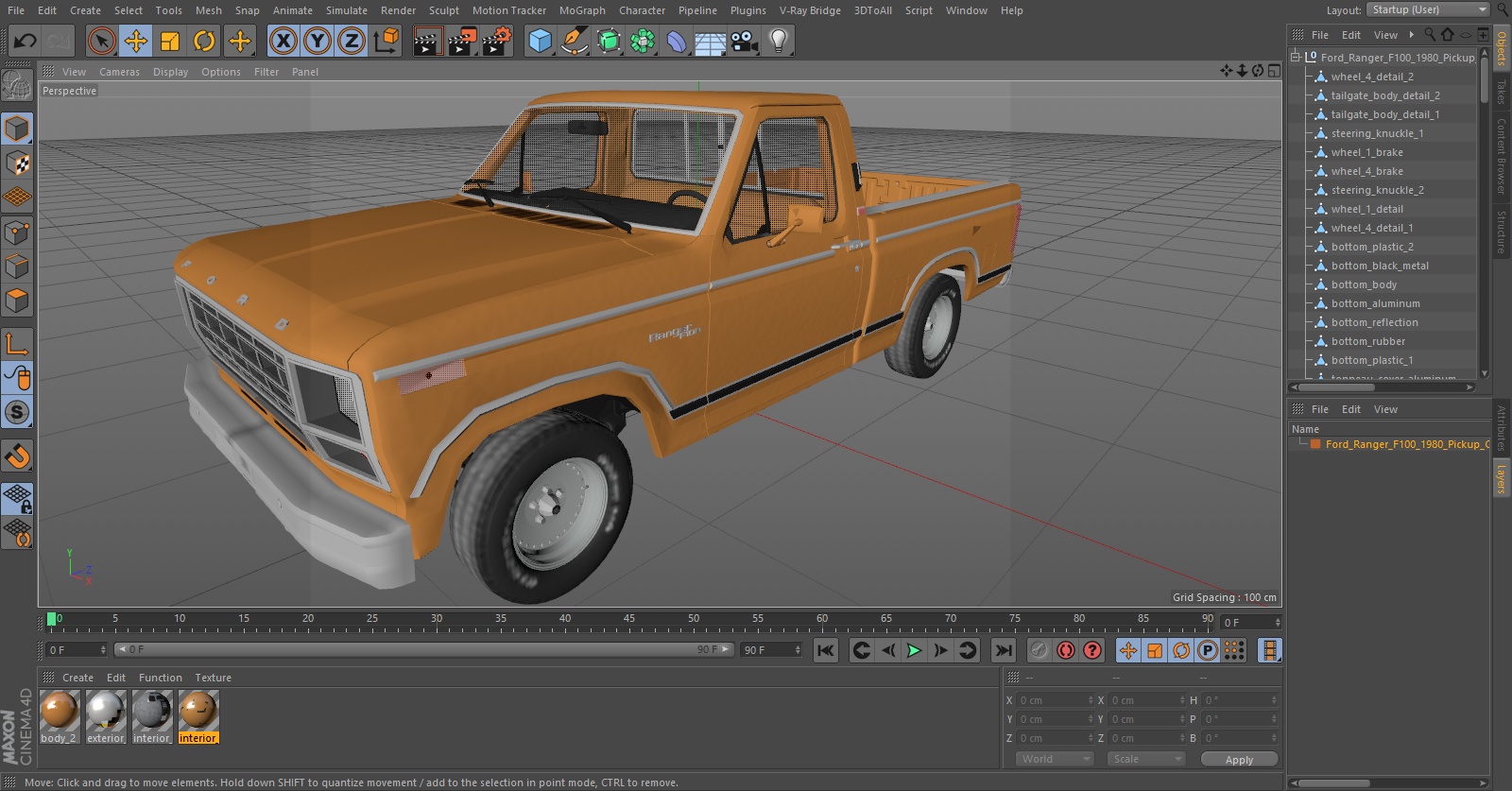Go to end of animation
Image resolution: width=1512 pixels, height=791 pixels.
1004,650
